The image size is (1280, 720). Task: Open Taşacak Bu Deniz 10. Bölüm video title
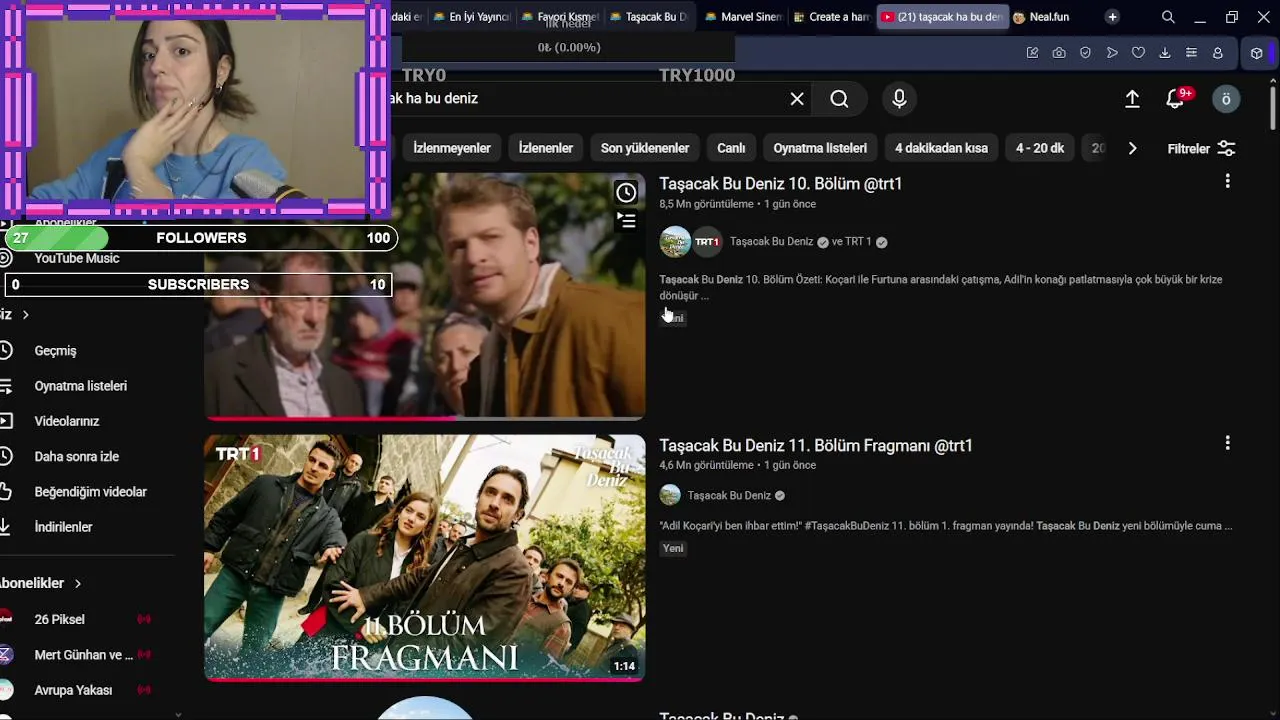coord(781,183)
